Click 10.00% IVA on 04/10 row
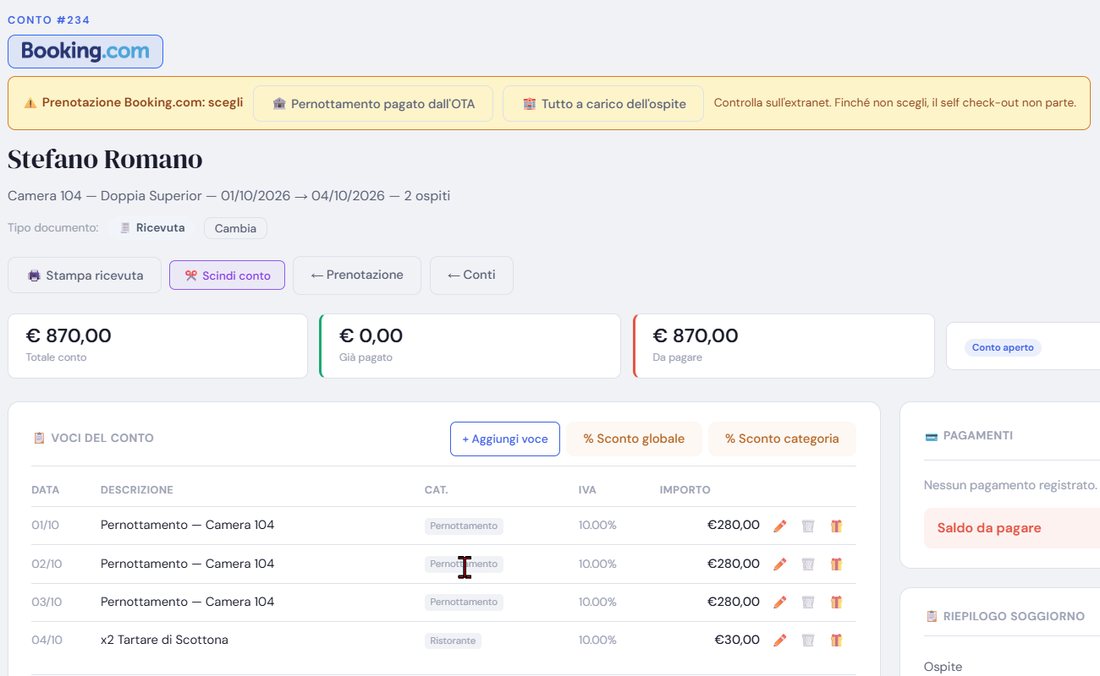1100x676 pixels. pyautogui.click(x=598, y=640)
